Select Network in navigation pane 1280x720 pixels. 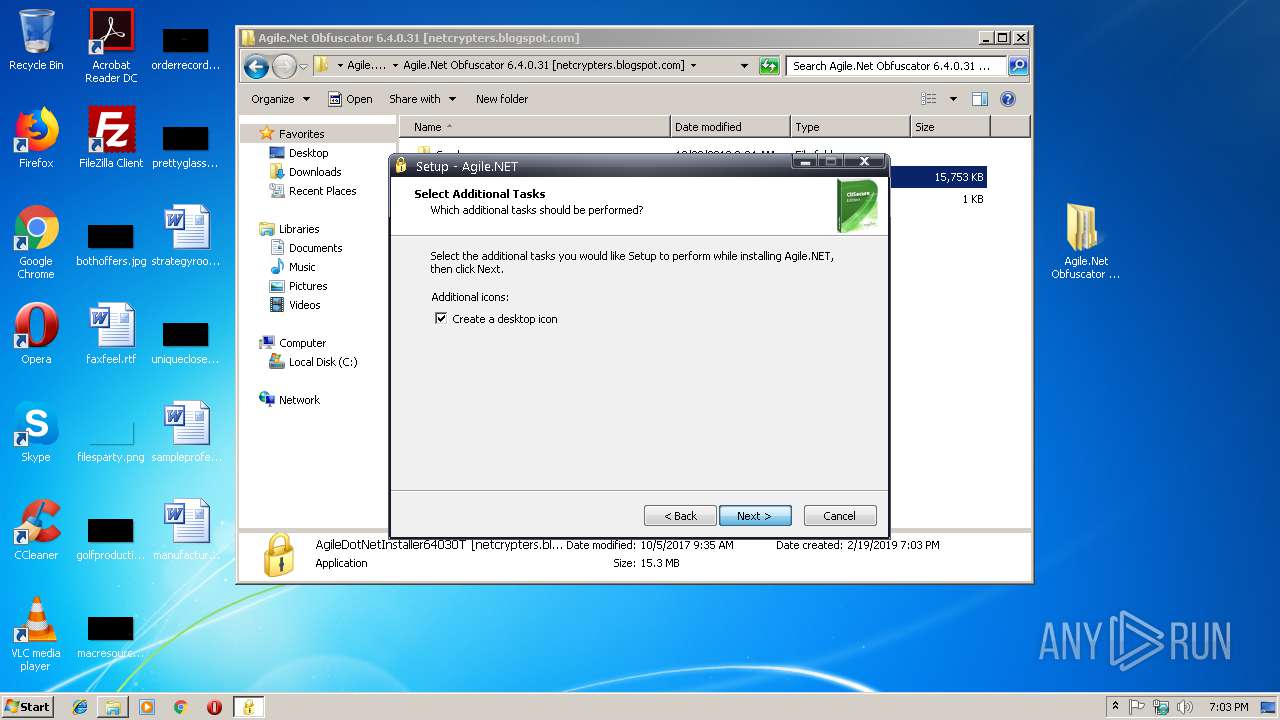tap(299, 400)
